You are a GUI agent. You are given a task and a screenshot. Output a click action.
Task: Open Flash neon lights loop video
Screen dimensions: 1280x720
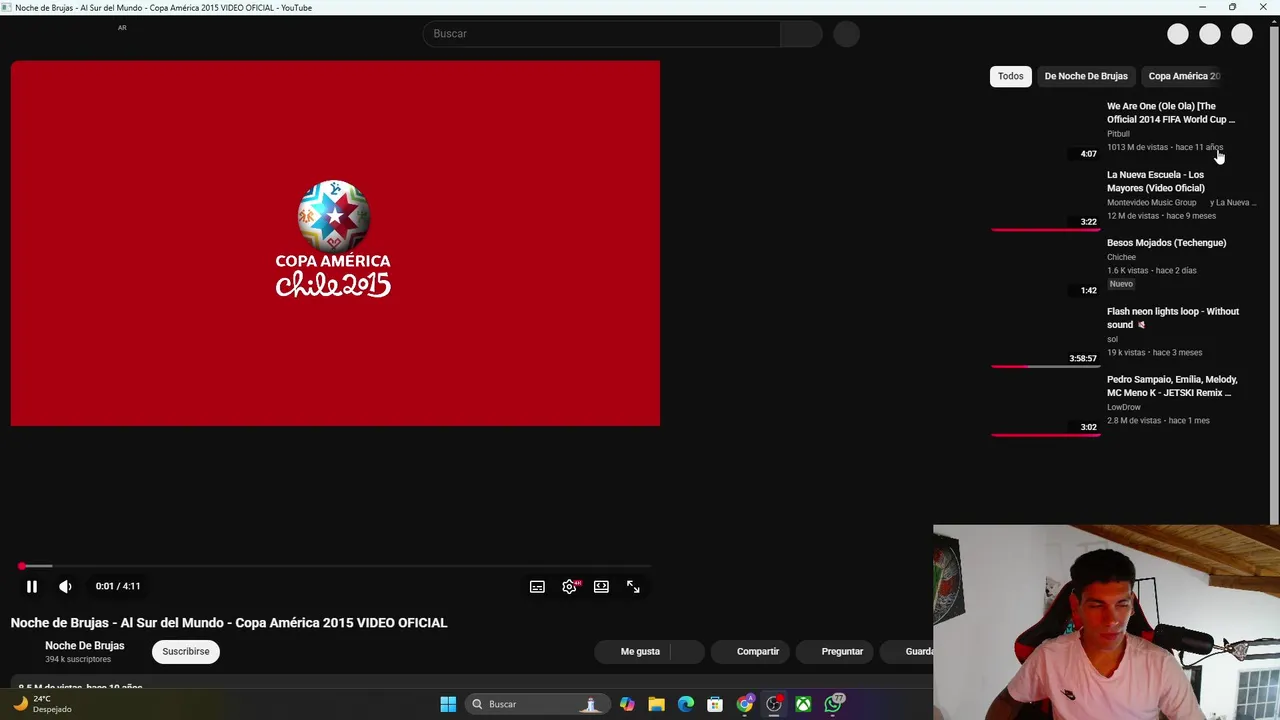[1173, 318]
